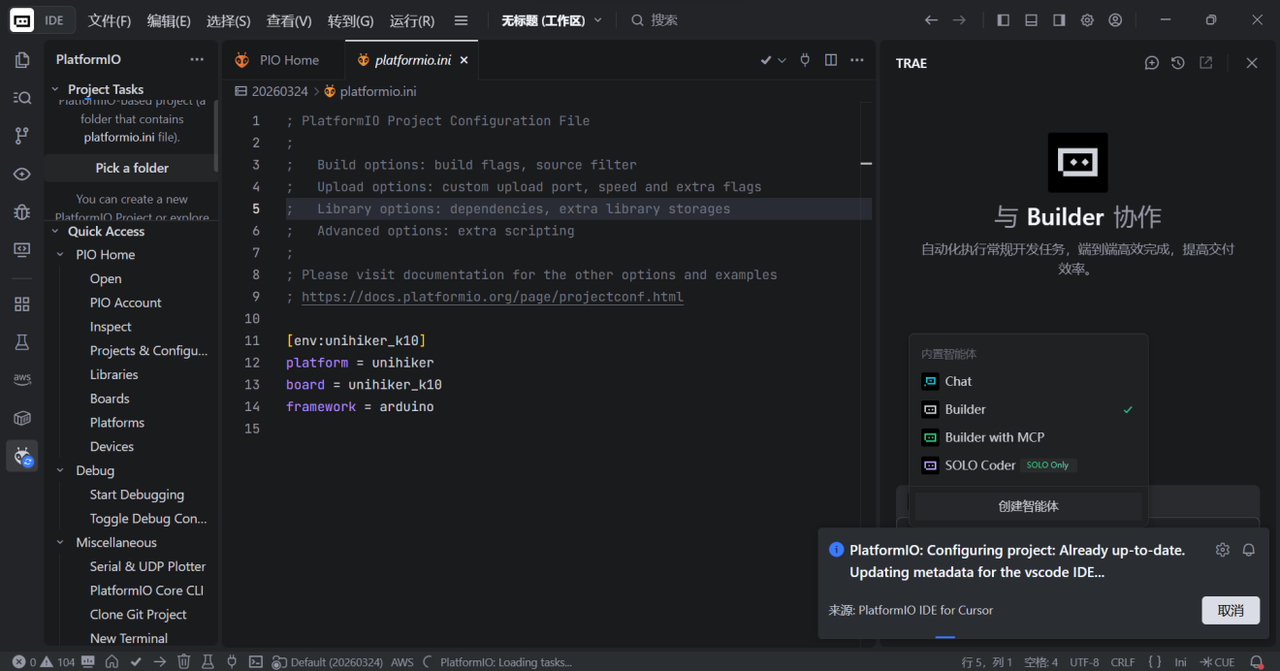The height and width of the screenshot is (671, 1280).
Task: Open the build checkmark dropdown arrow in editor toolbar
Action: coord(782,60)
